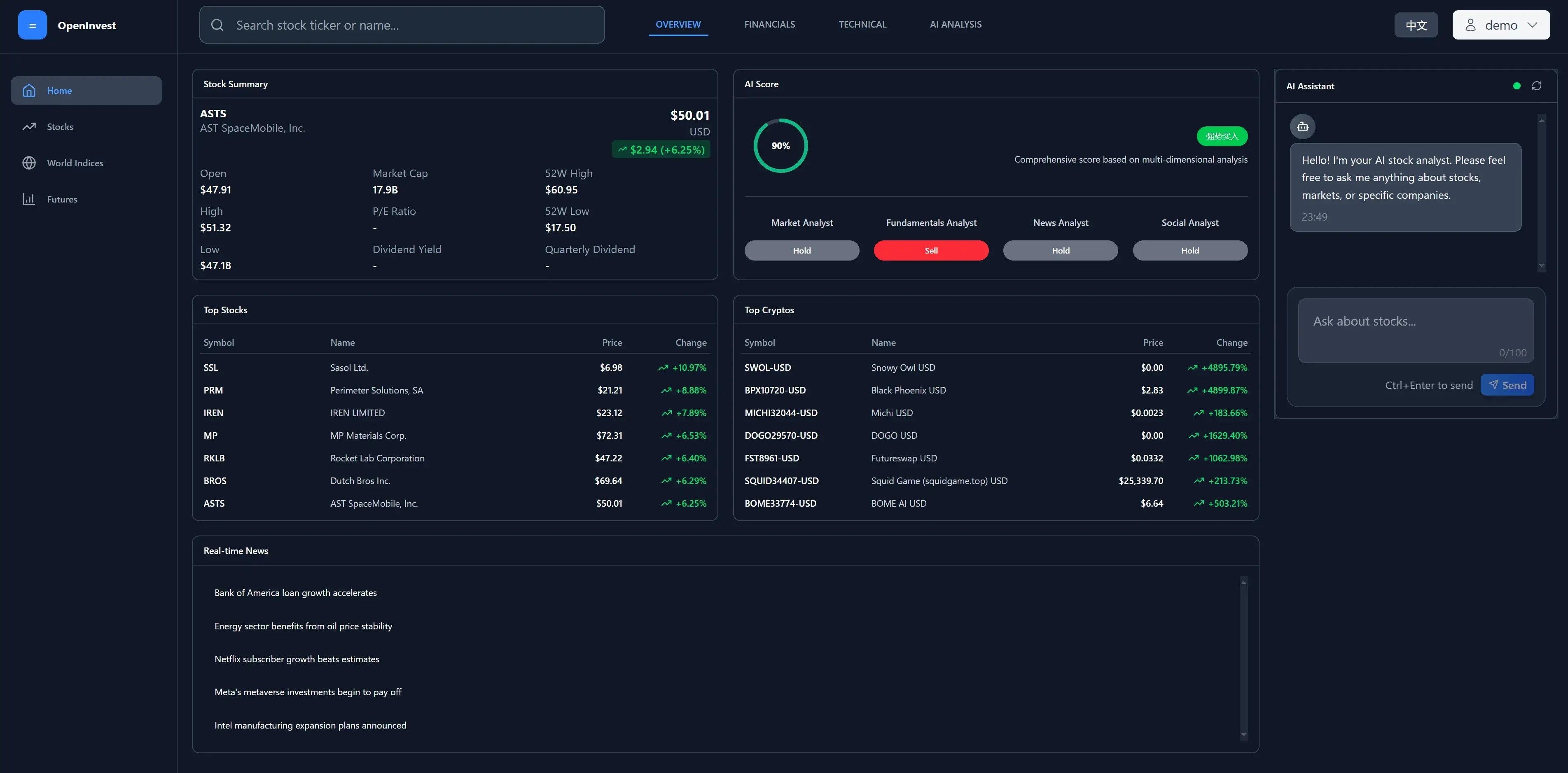Open the AI ANALYSIS tab
The width and height of the screenshot is (1568, 773).
pyautogui.click(x=955, y=24)
